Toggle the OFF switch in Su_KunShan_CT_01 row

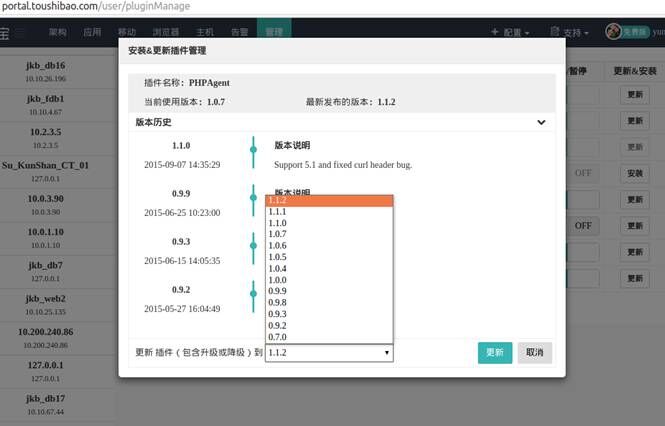[x=583, y=173]
